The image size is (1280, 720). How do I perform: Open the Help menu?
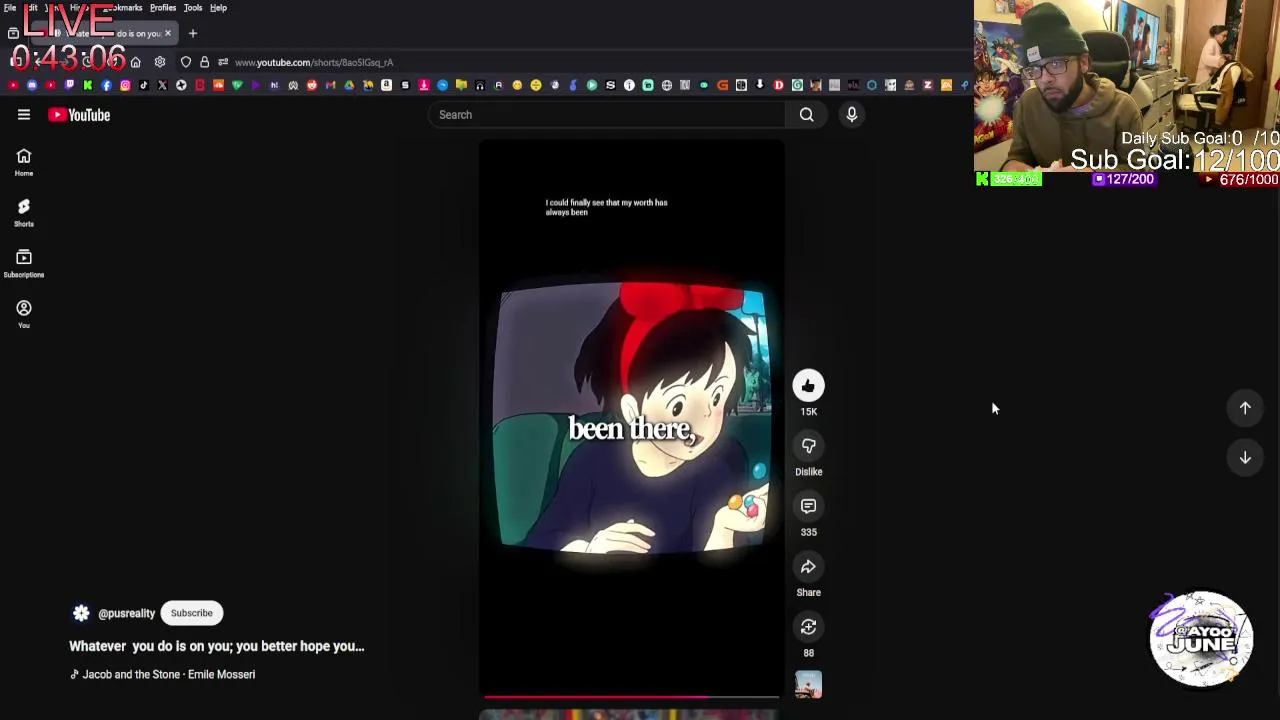(218, 7)
